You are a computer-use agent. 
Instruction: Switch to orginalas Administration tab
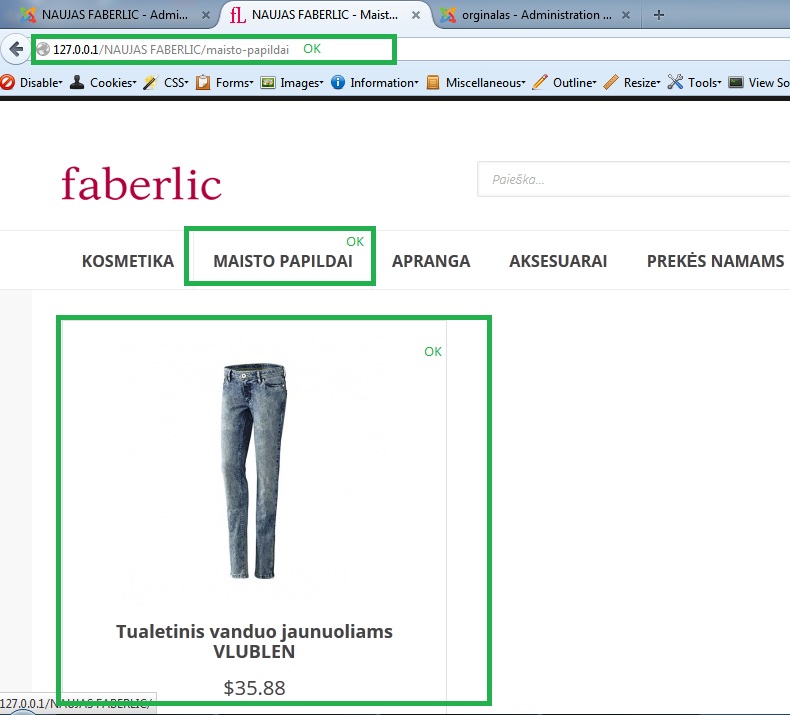[x=536, y=15]
